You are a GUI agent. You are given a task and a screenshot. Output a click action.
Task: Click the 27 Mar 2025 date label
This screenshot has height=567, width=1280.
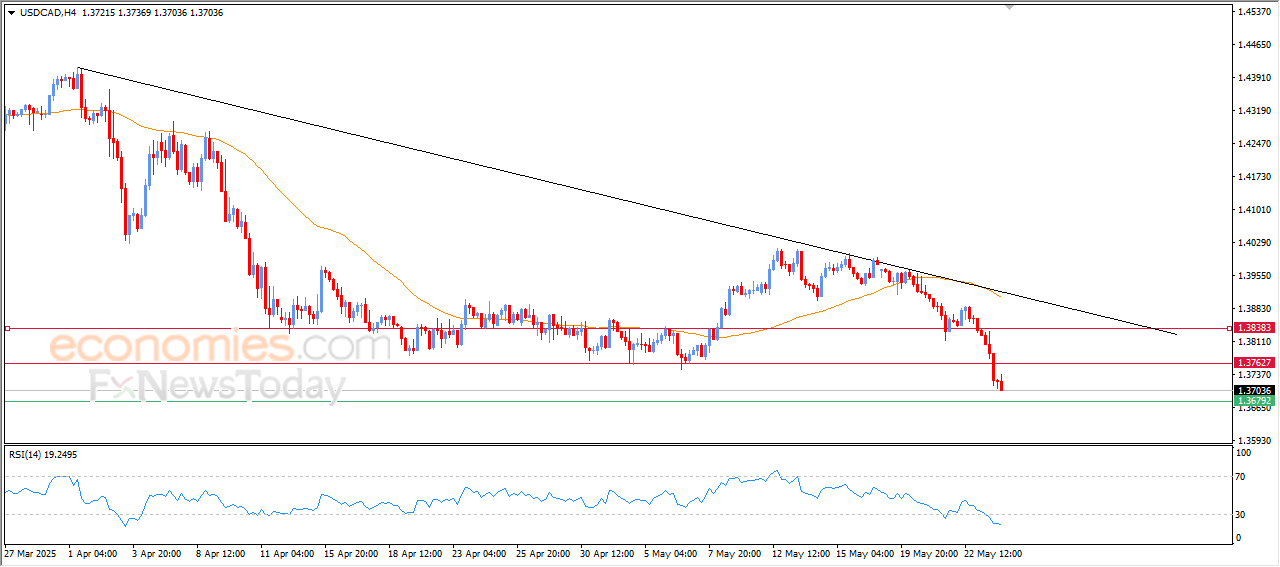(x=28, y=552)
